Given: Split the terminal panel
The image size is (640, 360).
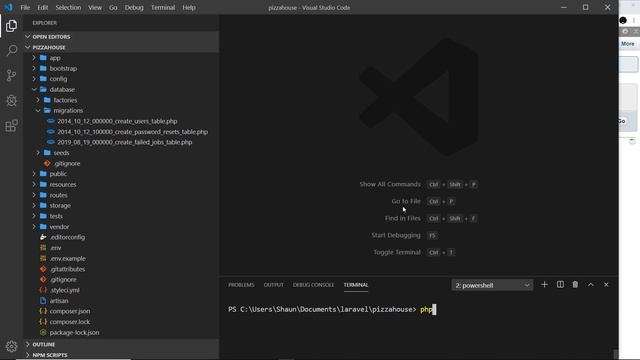Looking at the screenshot, I should [560, 284].
